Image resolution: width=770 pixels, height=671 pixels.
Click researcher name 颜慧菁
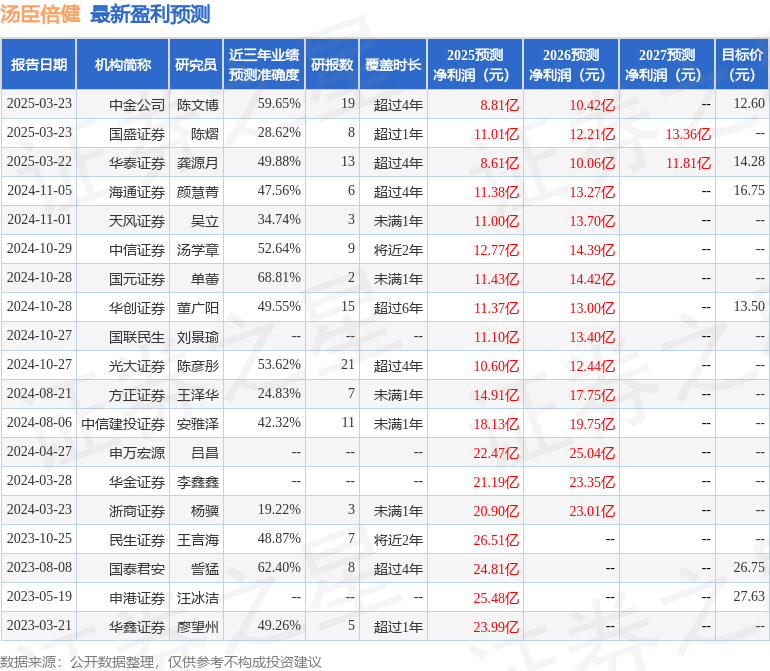pos(198,192)
